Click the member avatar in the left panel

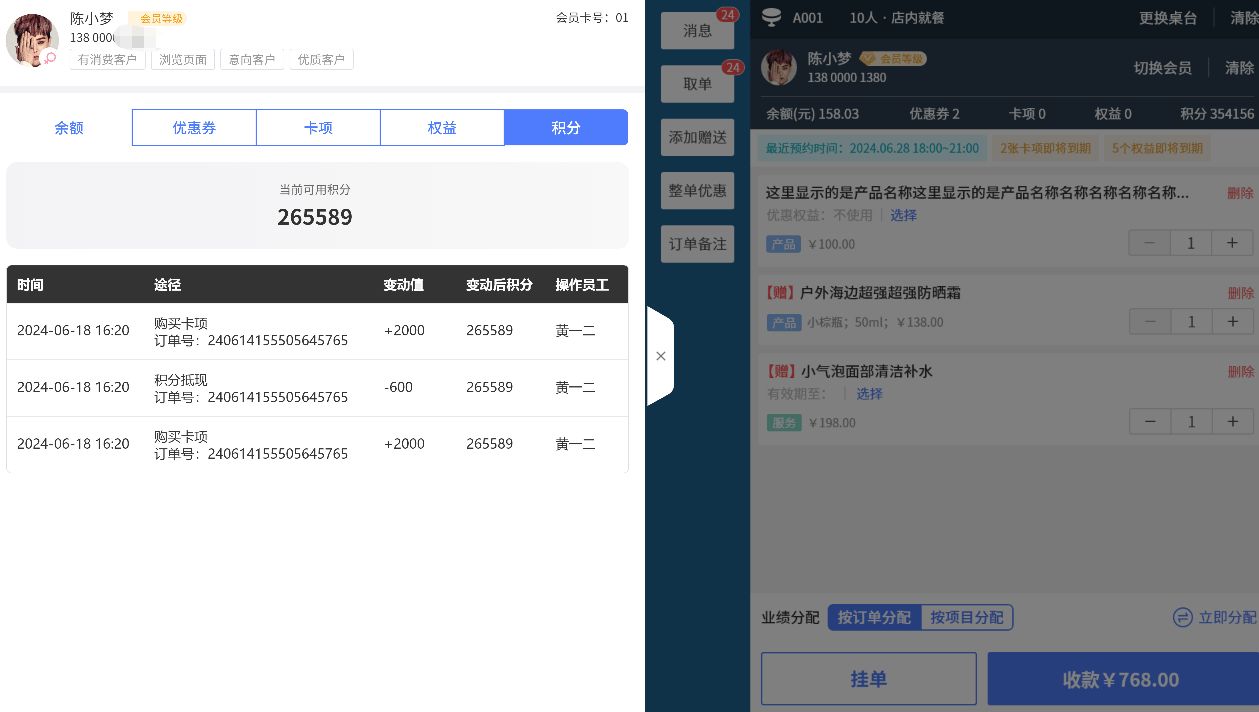(32, 41)
